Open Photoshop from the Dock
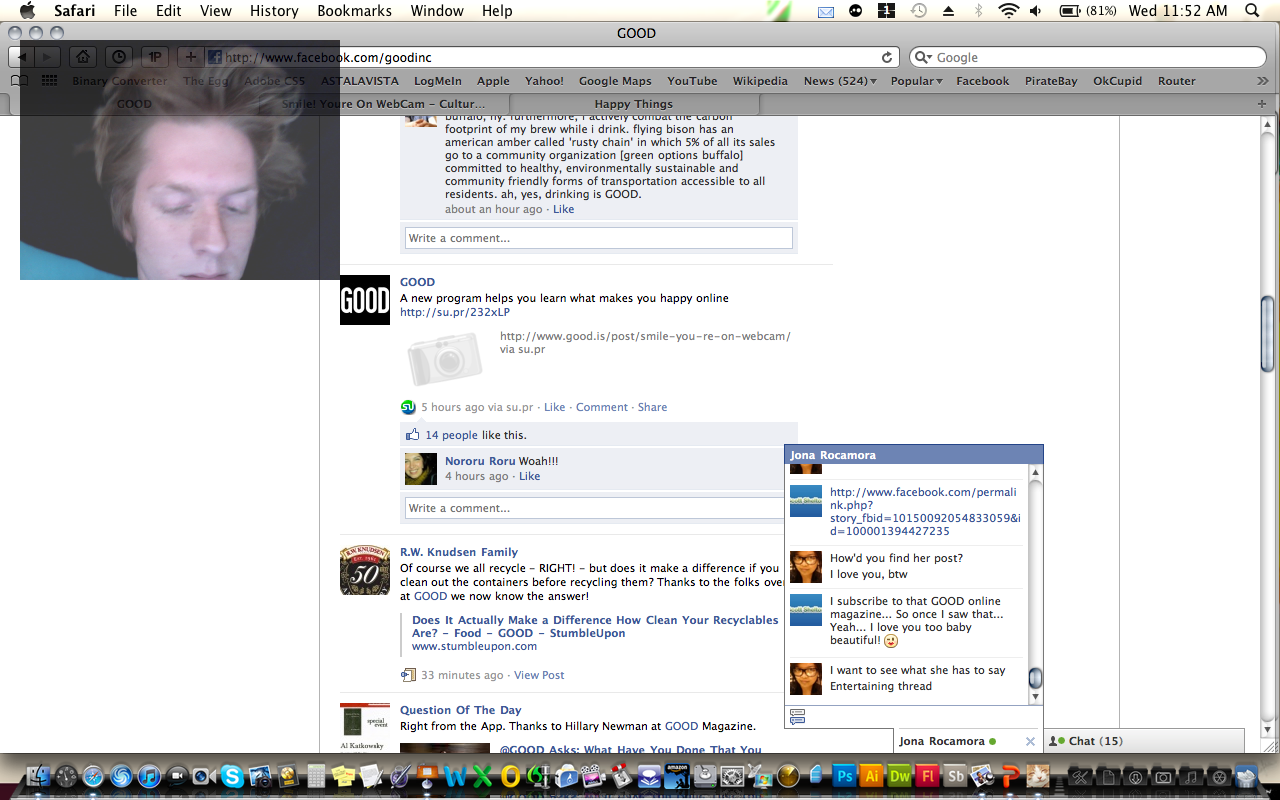1280x800 pixels. (844, 776)
